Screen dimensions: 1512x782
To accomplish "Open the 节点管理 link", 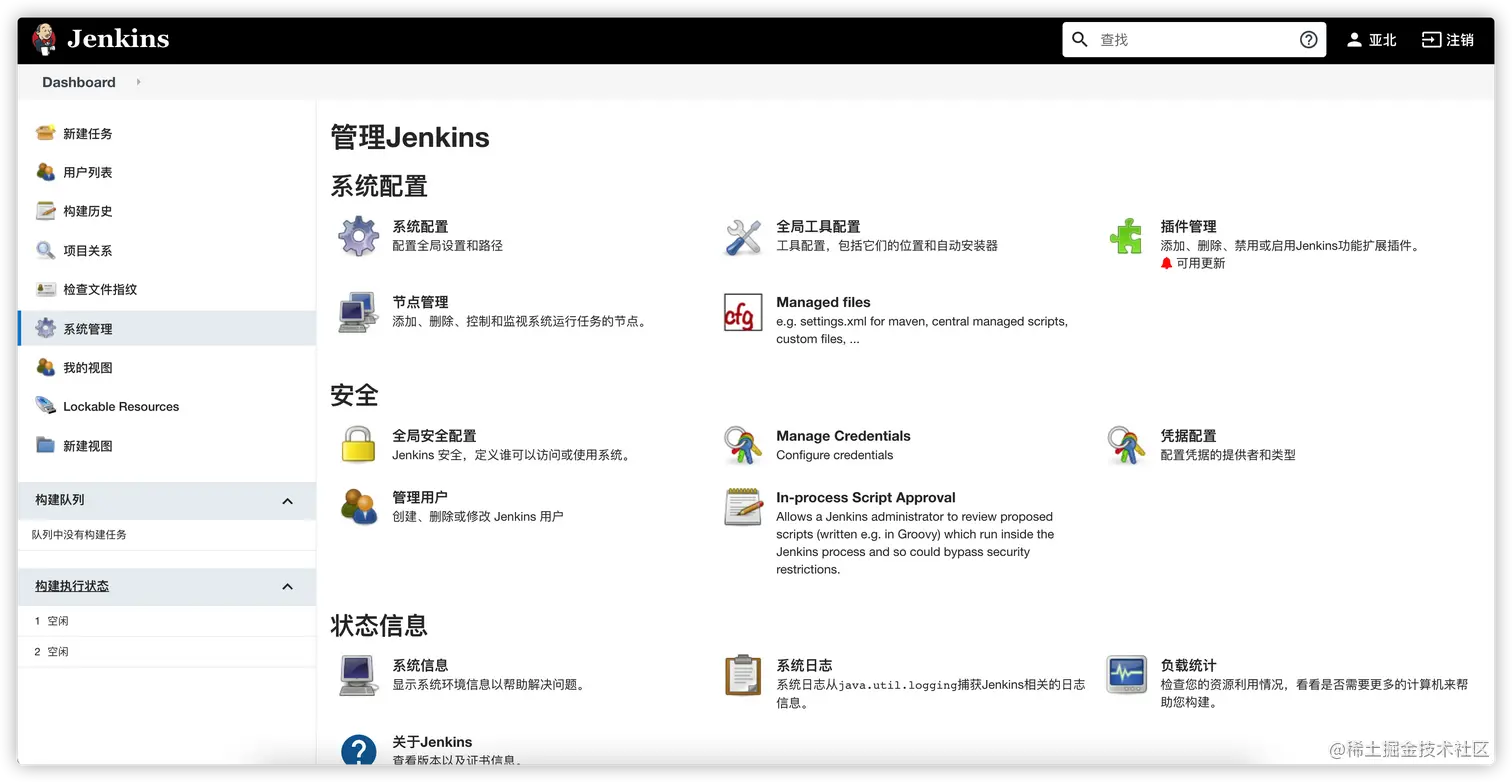I will click(420, 302).
